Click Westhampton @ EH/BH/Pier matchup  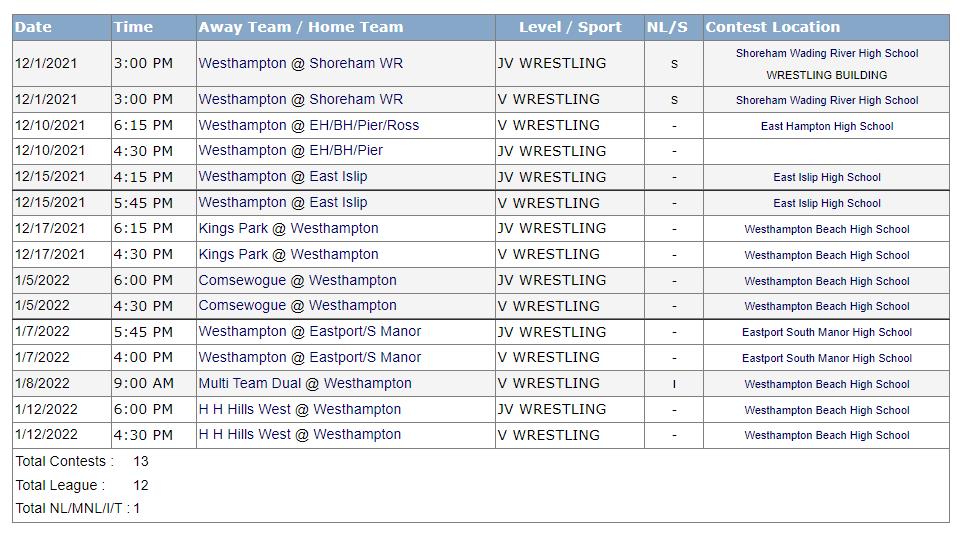pos(291,151)
